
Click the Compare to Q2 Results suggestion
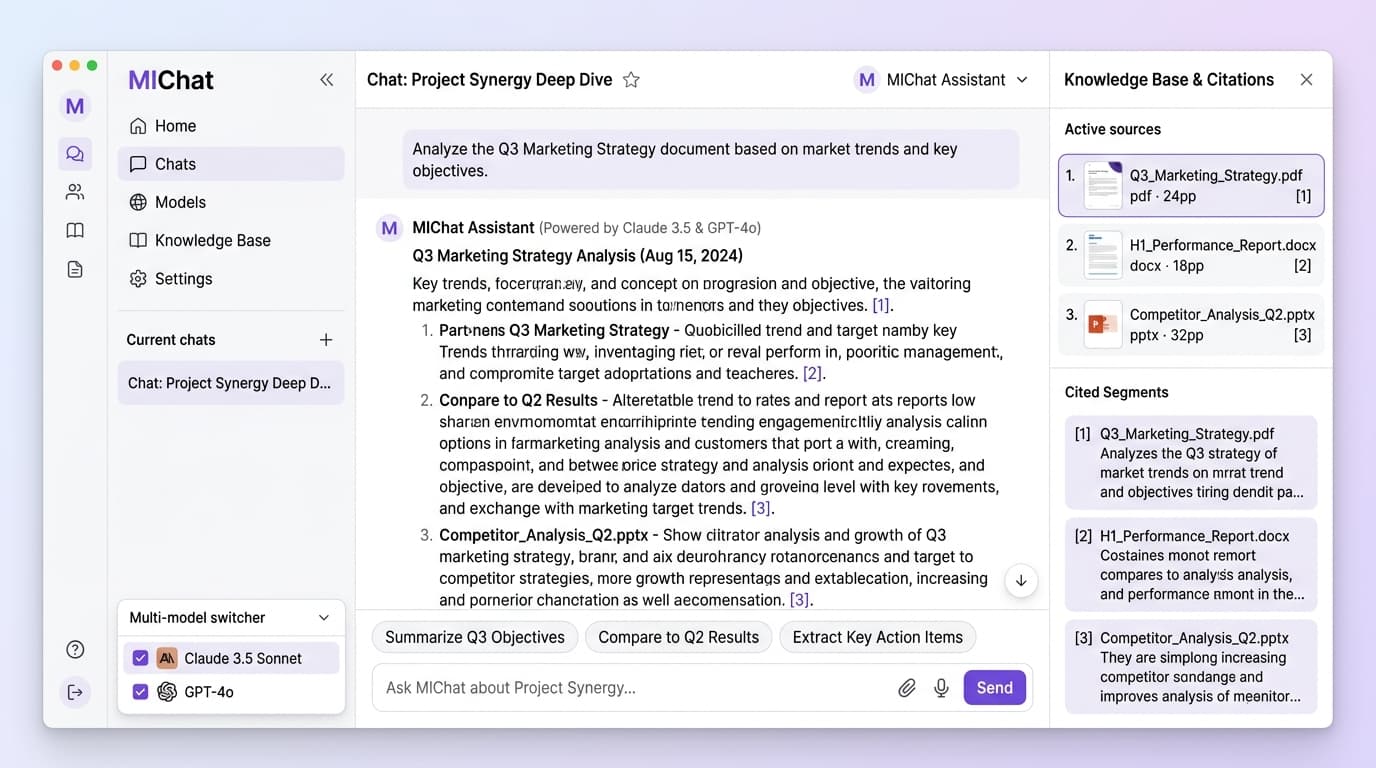pos(679,637)
